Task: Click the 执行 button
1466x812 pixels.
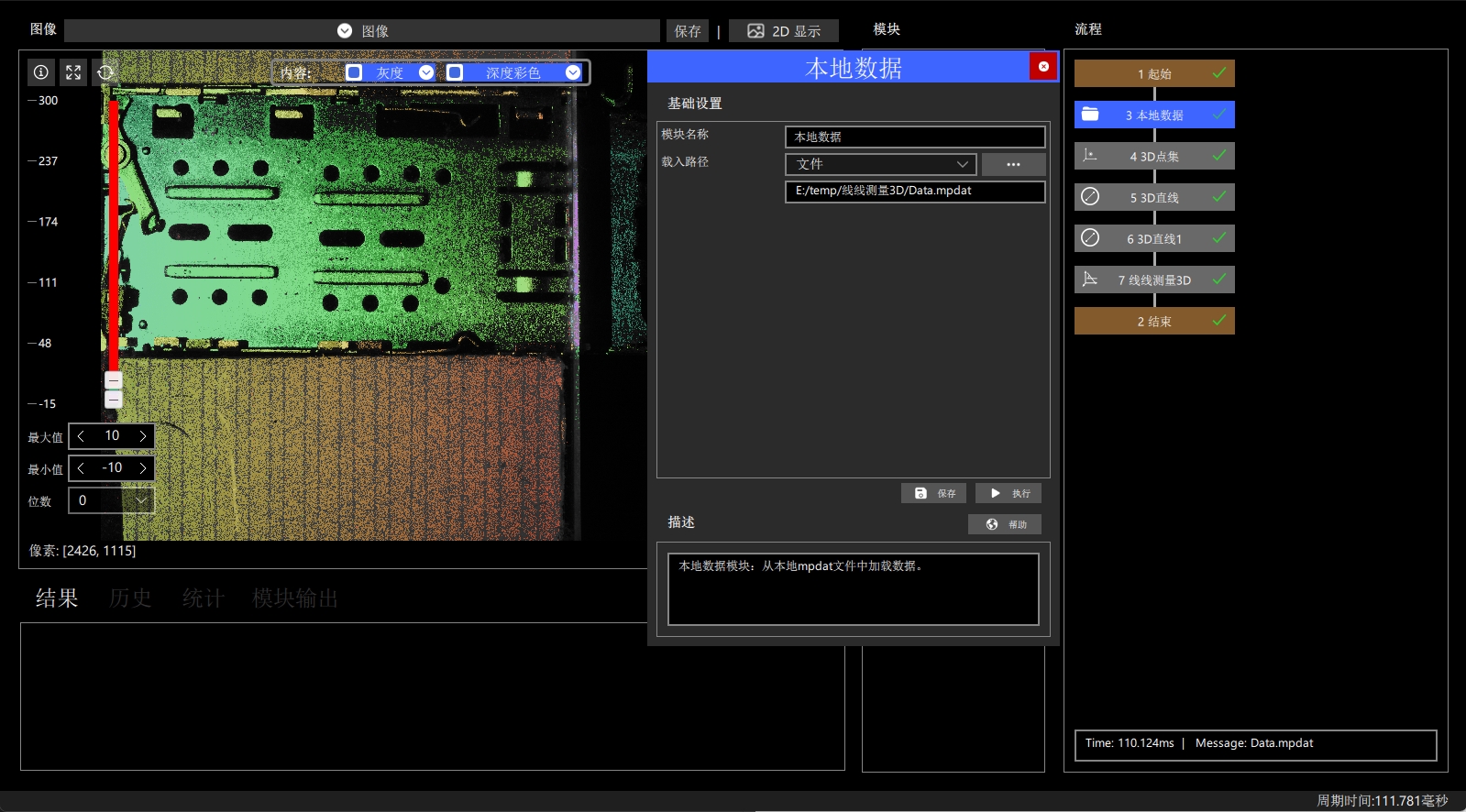Action: (1009, 493)
